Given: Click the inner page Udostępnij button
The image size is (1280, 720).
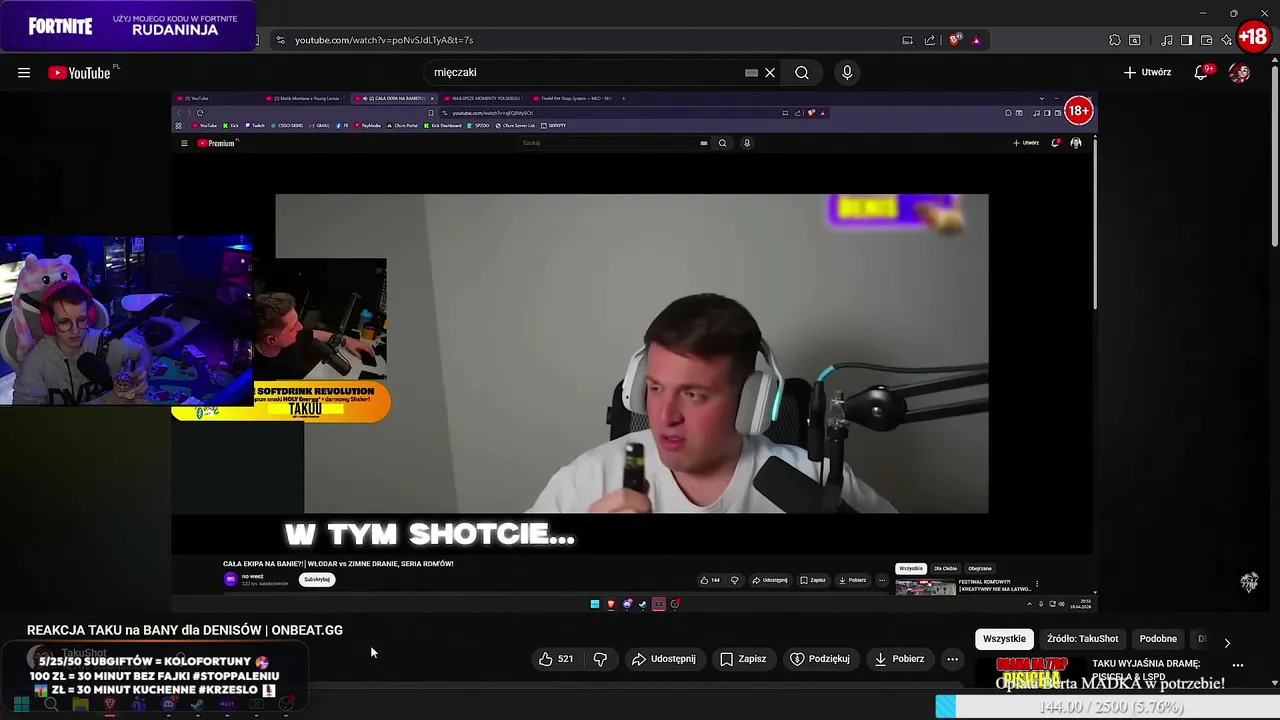Looking at the screenshot, I should (x=770, y=580).
